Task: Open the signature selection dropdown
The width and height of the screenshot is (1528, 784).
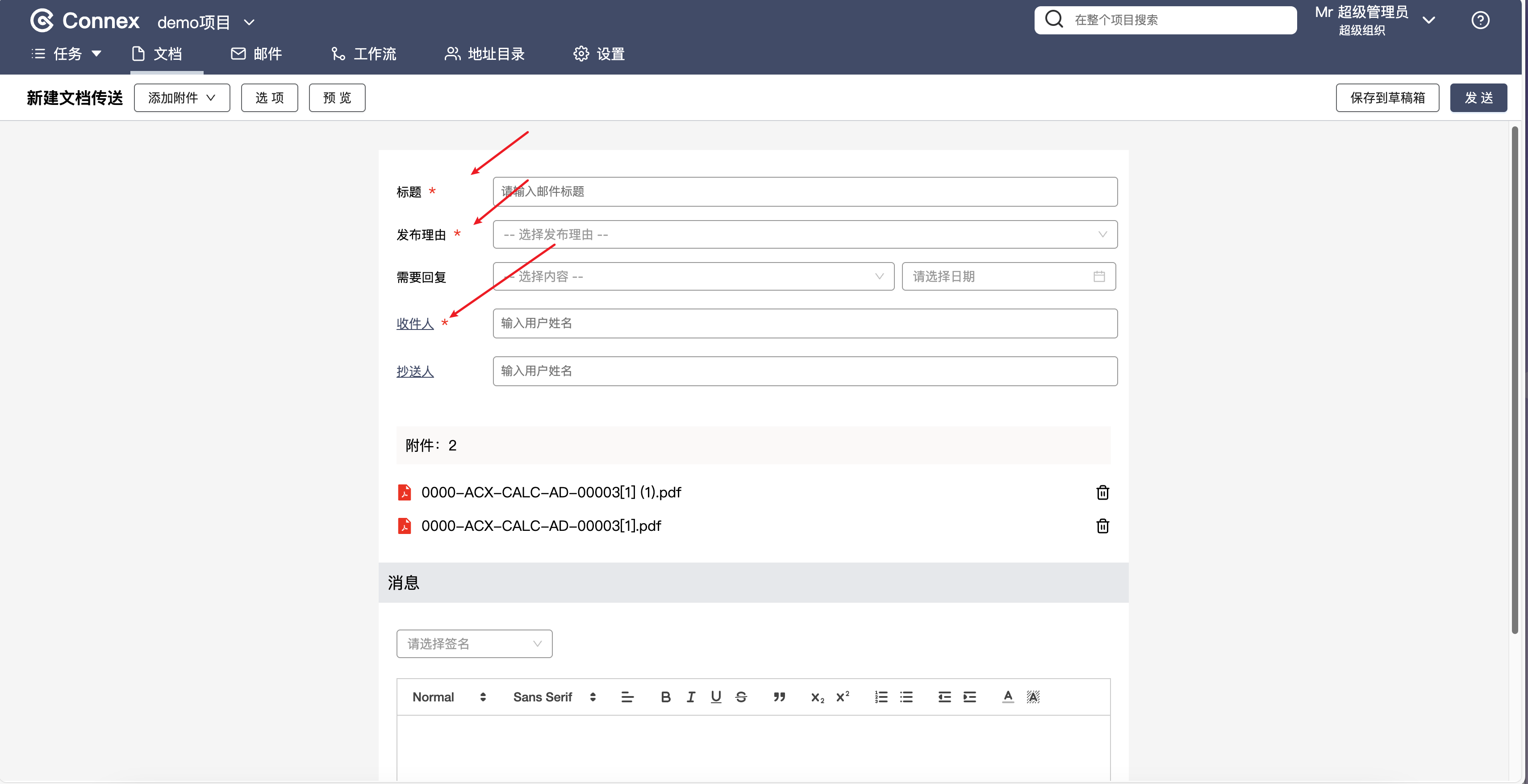Action: (474, 644)
